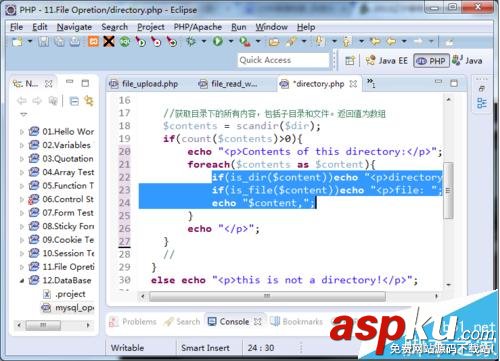
Task: Open the New file dropdown arrow
Action: coord(30,42)
